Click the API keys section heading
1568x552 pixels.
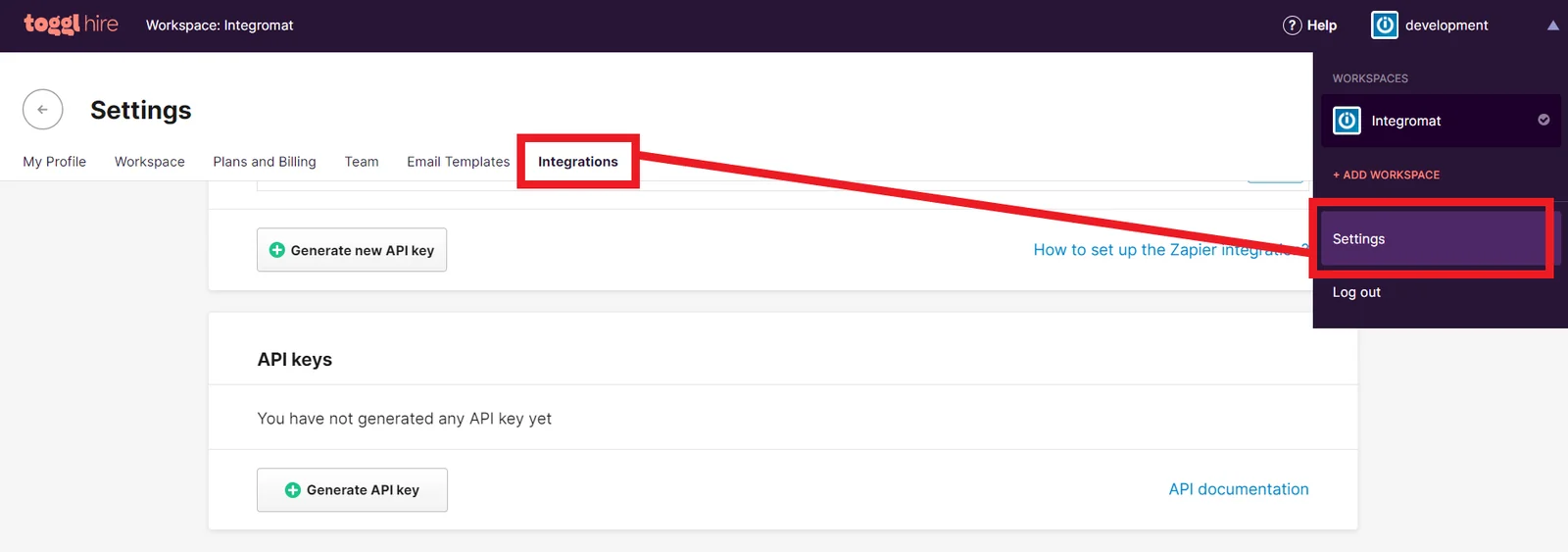coord(295,360)
